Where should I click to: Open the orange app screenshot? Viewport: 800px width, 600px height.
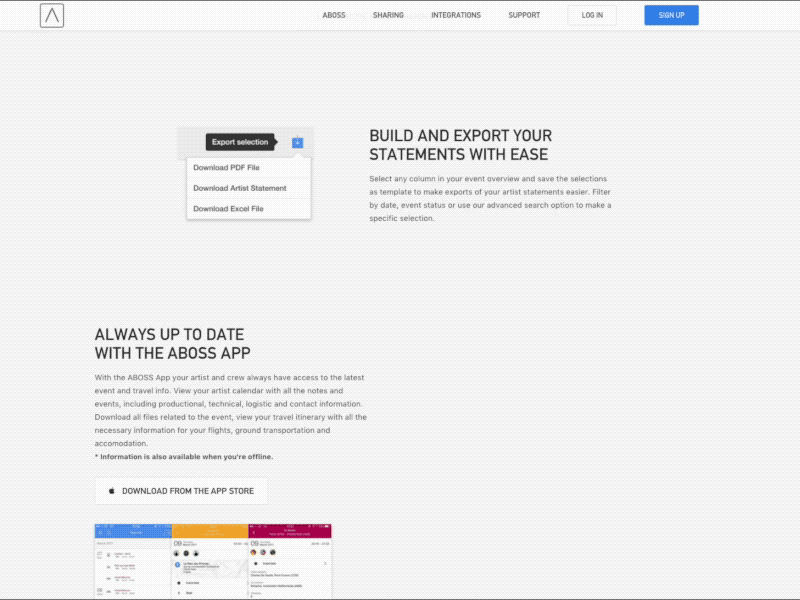coord(210,560)
